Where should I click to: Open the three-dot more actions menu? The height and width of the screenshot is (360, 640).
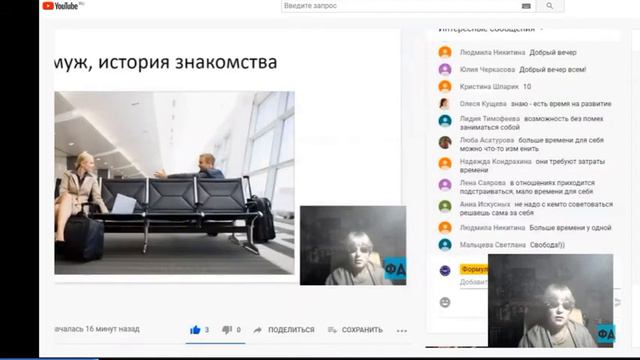click(x=402, y=331)
